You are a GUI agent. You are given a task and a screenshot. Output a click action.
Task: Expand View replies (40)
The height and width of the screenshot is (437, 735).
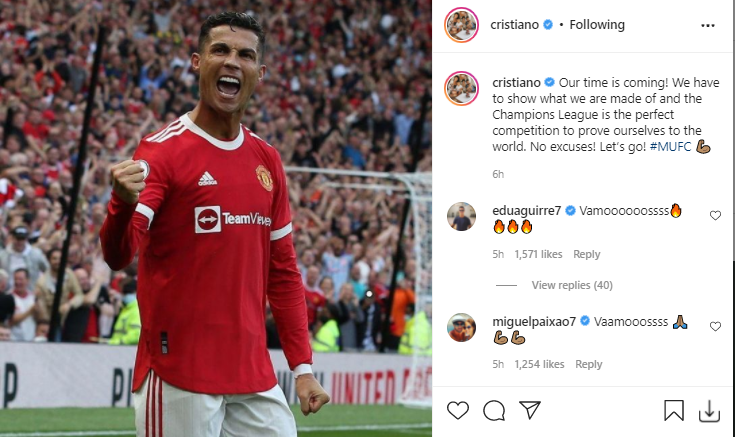[572, 285]
